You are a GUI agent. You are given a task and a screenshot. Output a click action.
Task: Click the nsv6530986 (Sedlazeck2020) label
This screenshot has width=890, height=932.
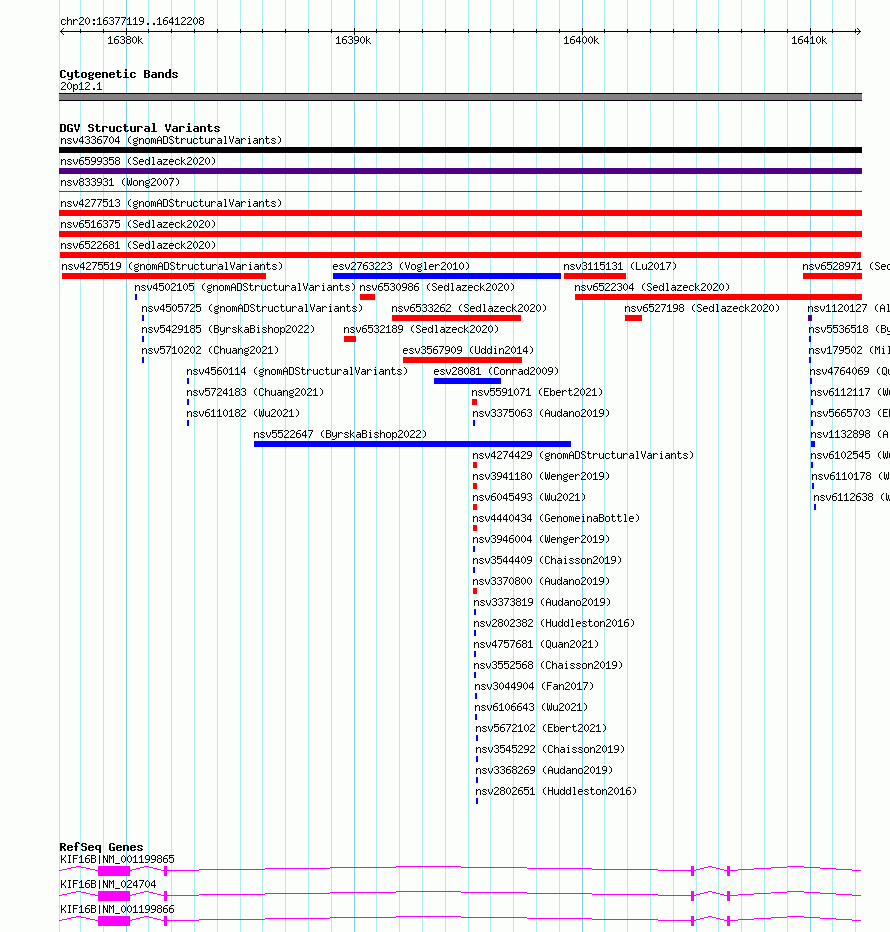[436, 287]
